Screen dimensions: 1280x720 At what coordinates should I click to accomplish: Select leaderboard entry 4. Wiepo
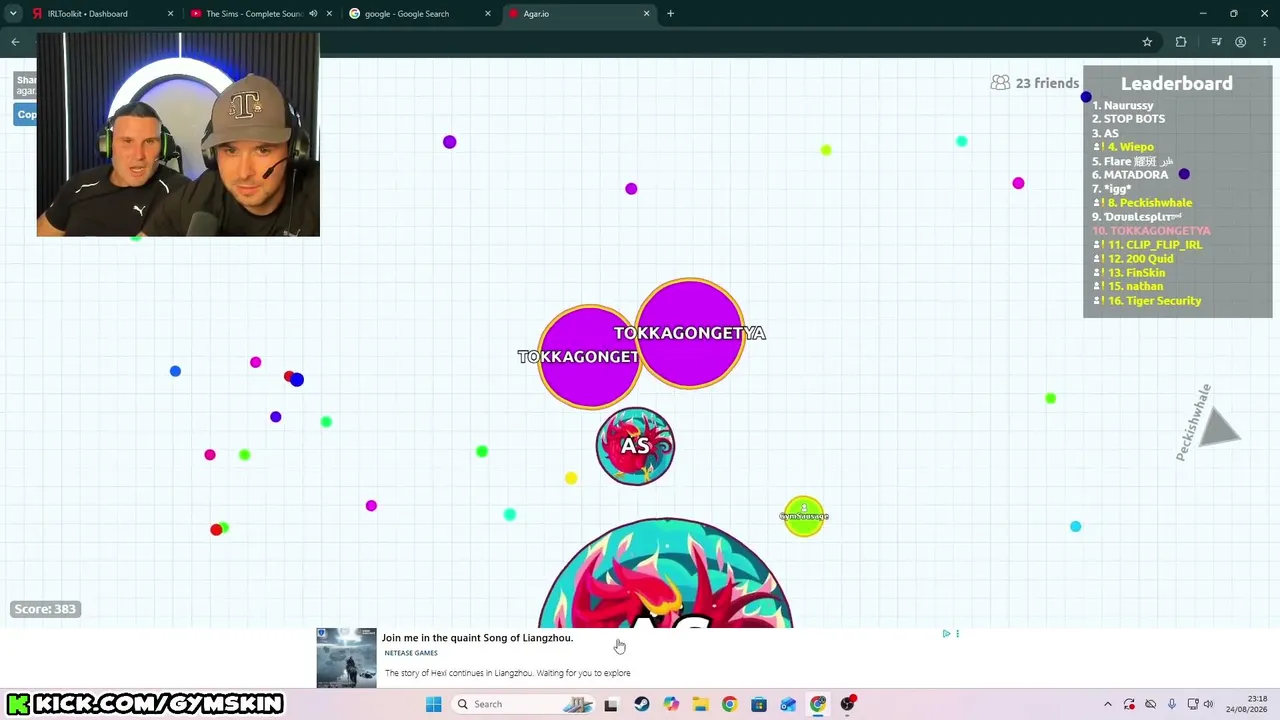coord(1131,147)
